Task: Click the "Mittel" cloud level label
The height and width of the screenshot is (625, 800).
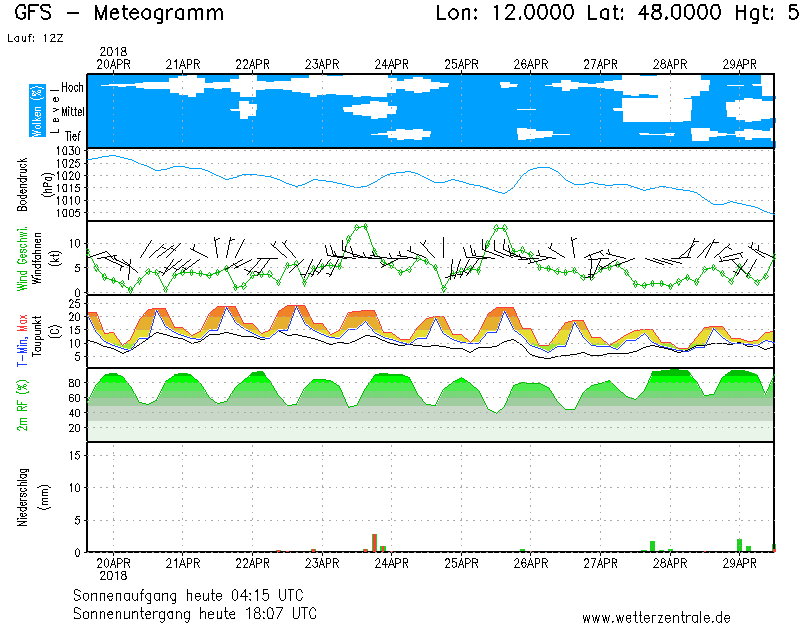Action: [x=73, y=111]
